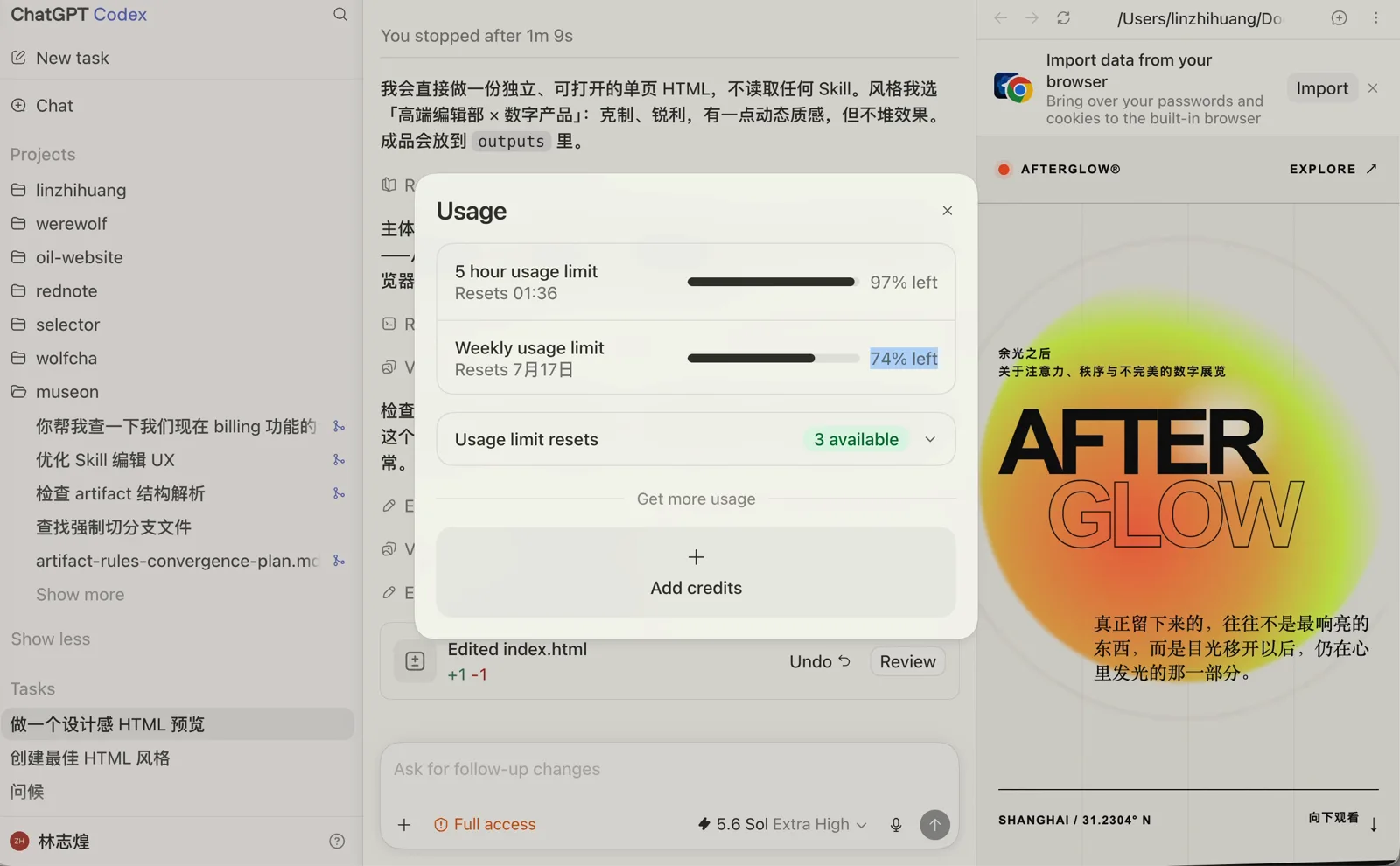Click the Add credits button
1400x866 pixels.
coord(696,572)
